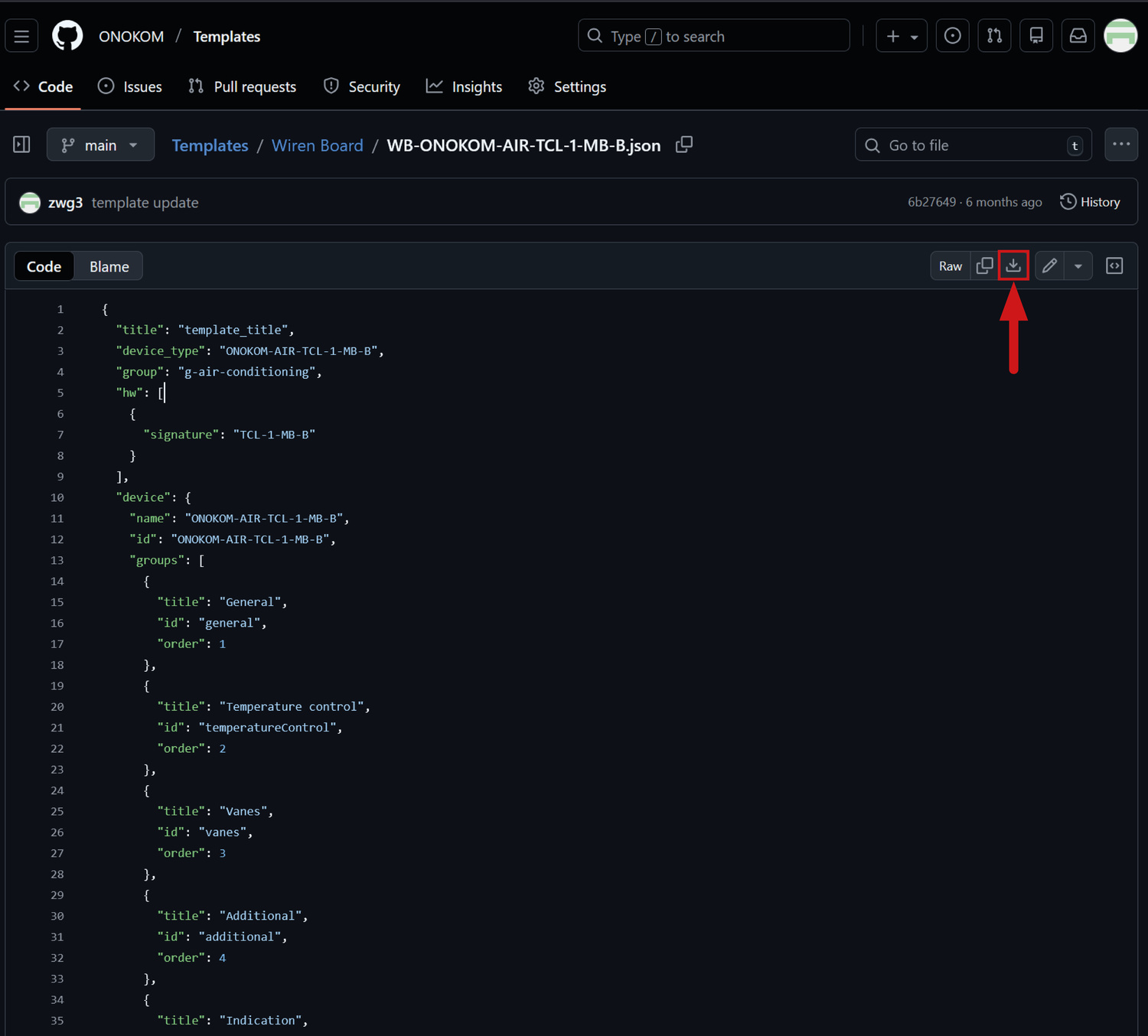Open the zwg3 author profile link
The height and width of the screenshot is (1036, 1148).
click(65, 203)
